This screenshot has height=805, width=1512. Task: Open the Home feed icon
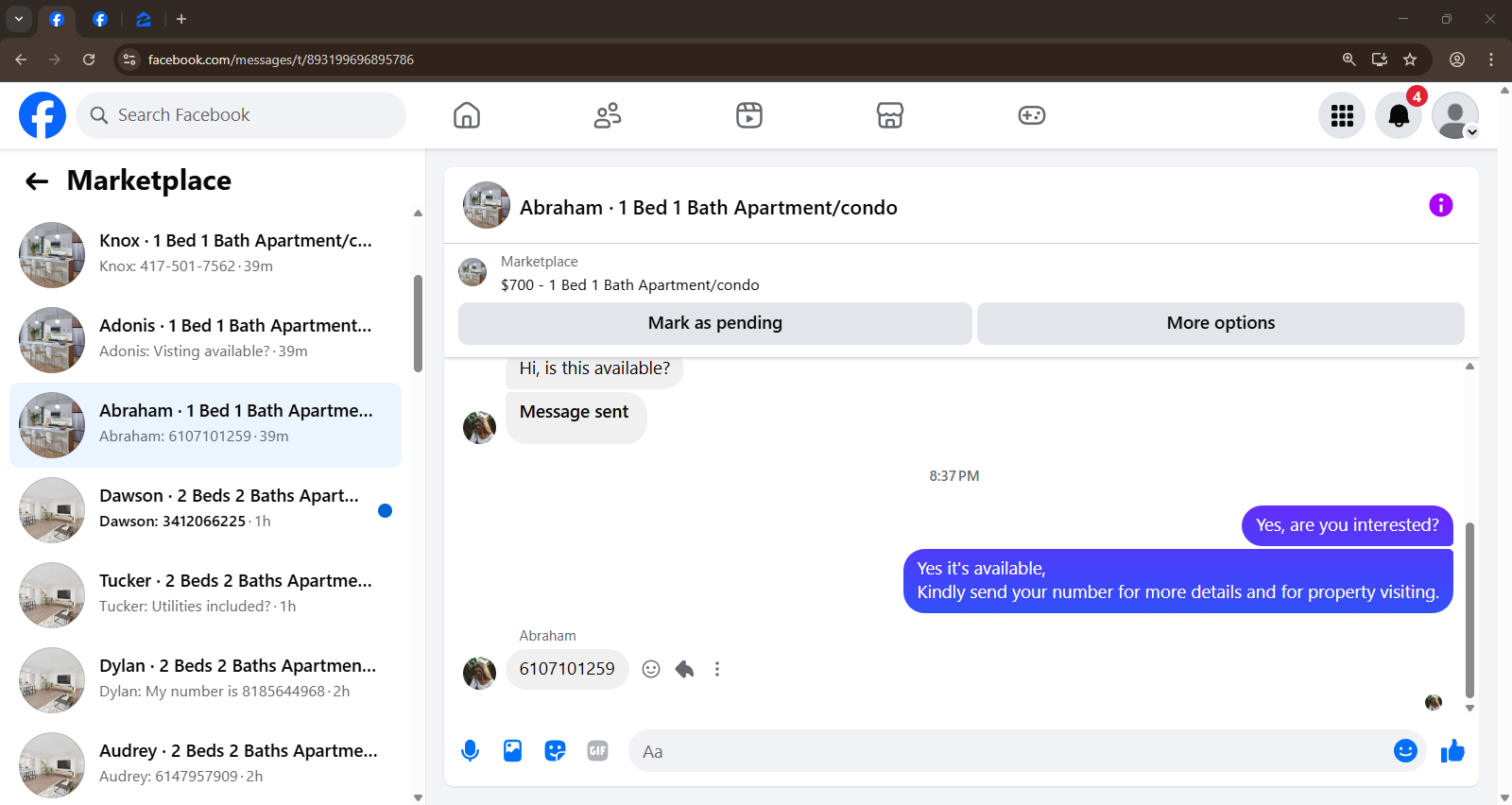click(x=467, y=115)
